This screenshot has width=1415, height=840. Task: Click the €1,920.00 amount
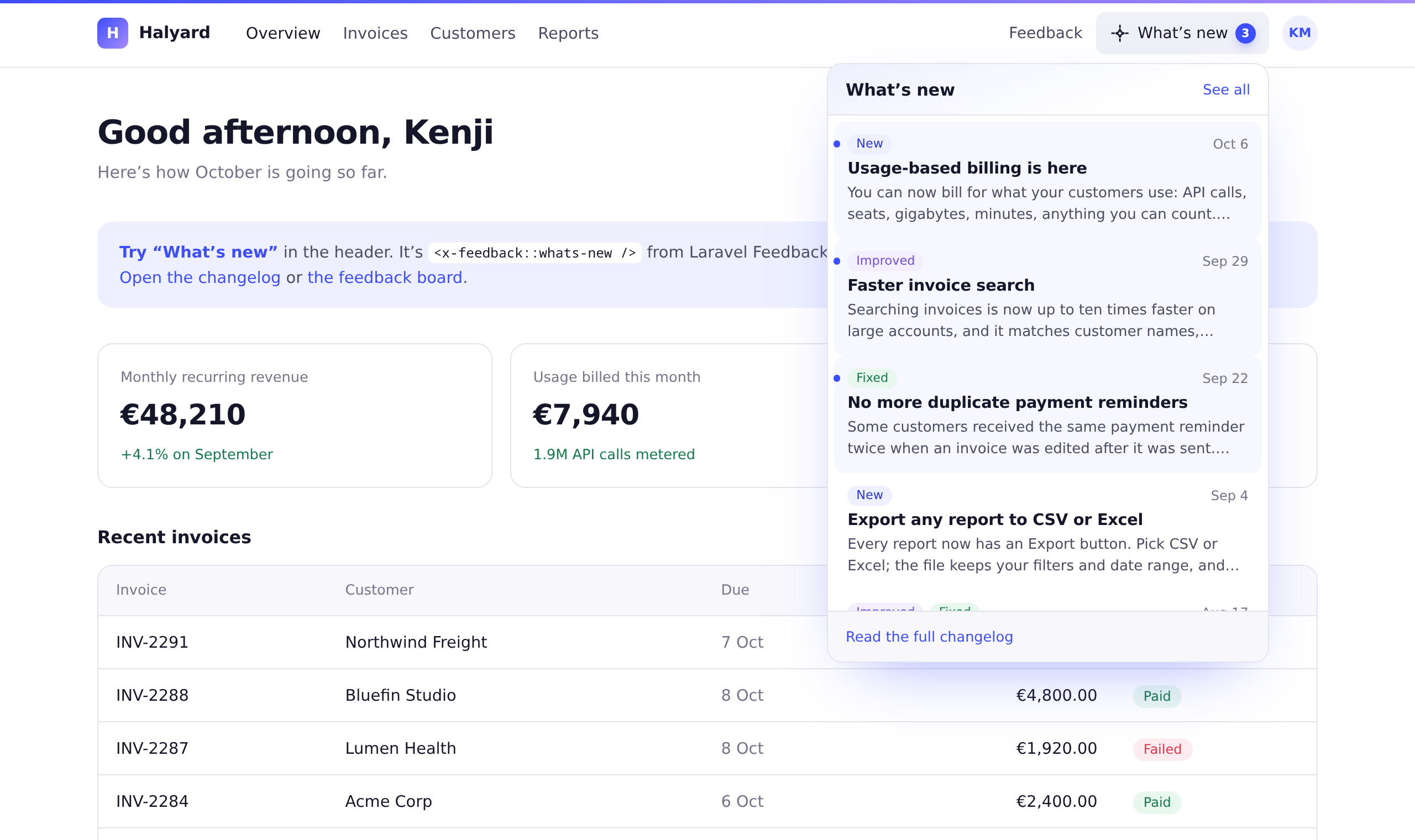tap(1056, 749)
